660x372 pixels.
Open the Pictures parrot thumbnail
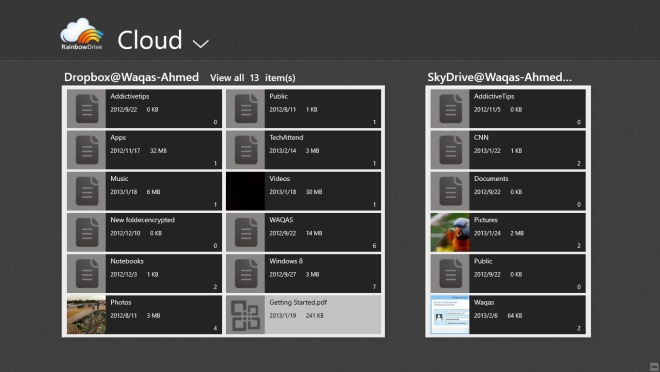pos(450,232)
